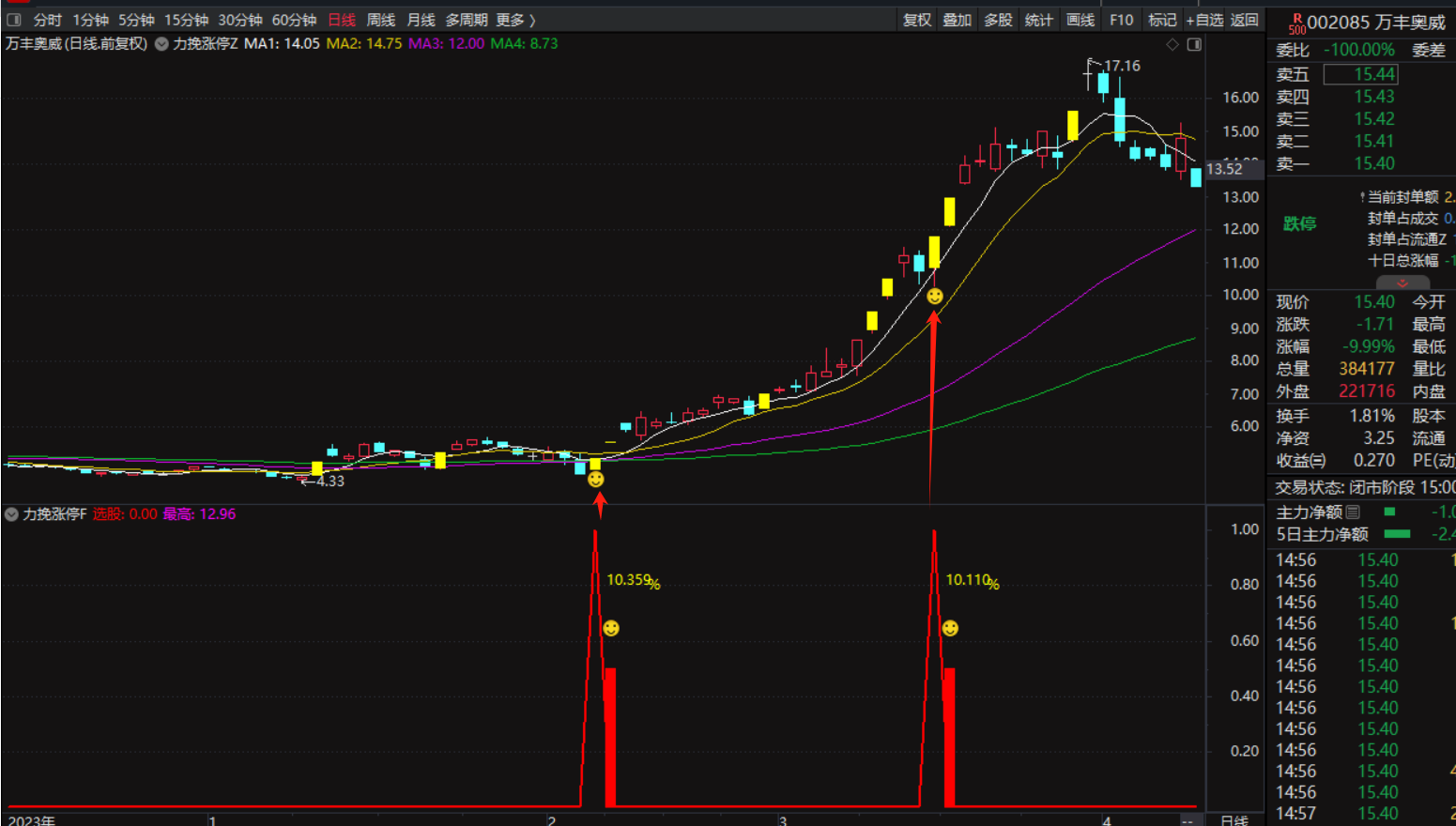Select the 画线 drawing tool button
This screenshot has width=1456, height=826.
(1080, 20)
